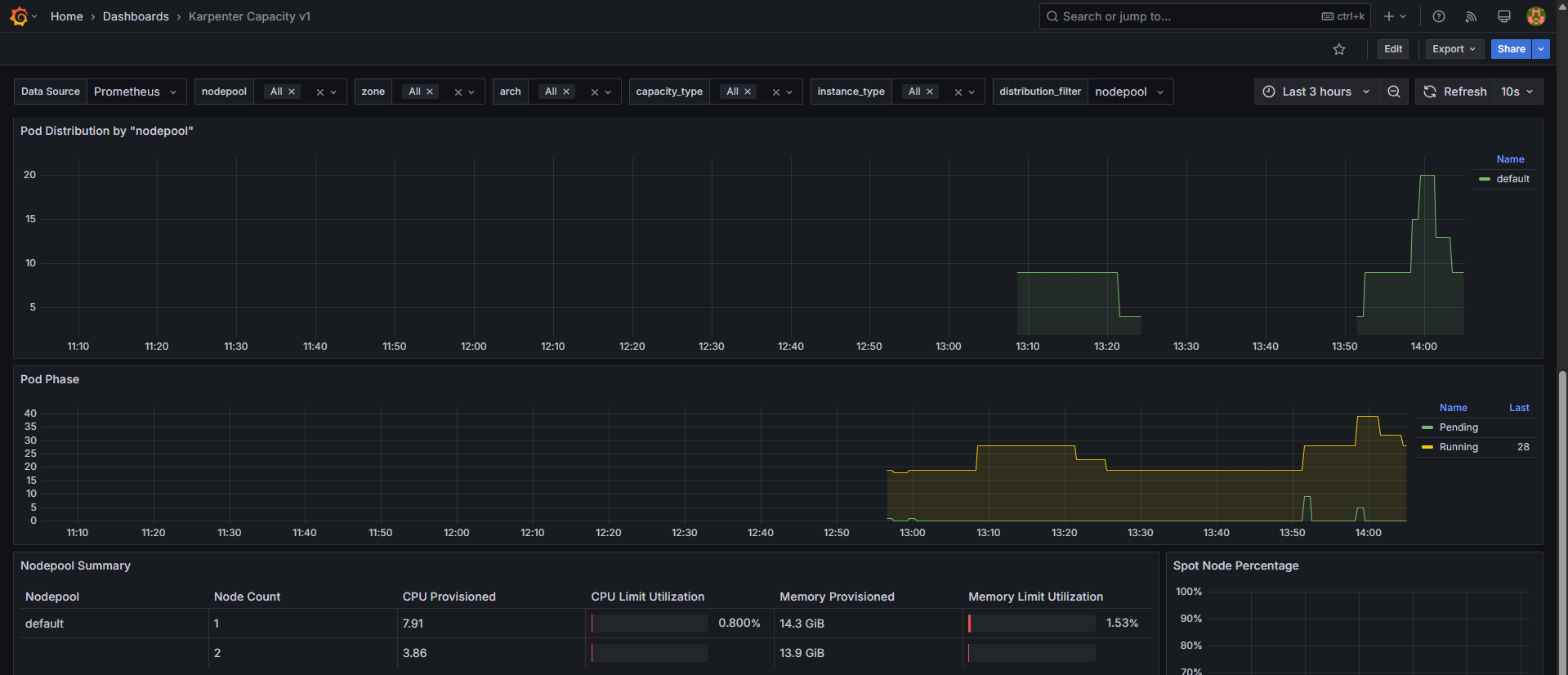
Task: Expand the instance_type dropdown arrow
Action: click(972, 92)
